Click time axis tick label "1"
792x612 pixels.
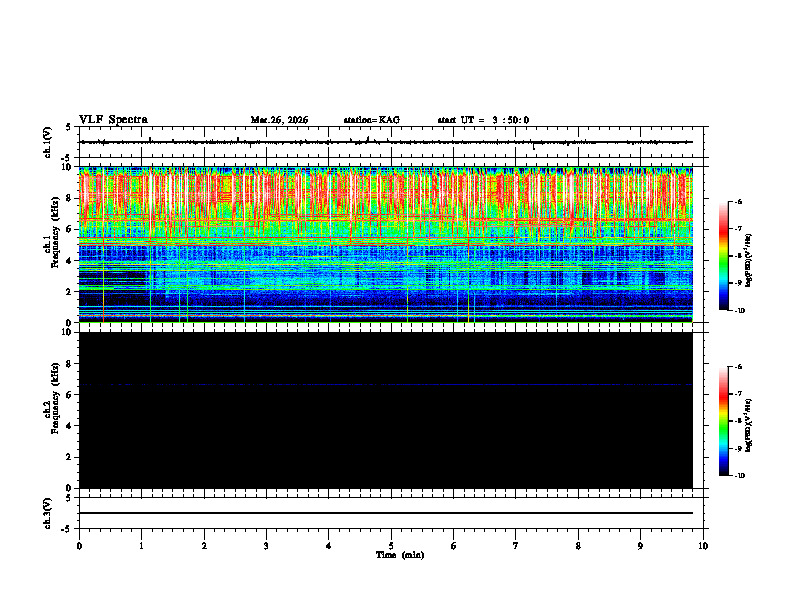click(x=141, y=546)
